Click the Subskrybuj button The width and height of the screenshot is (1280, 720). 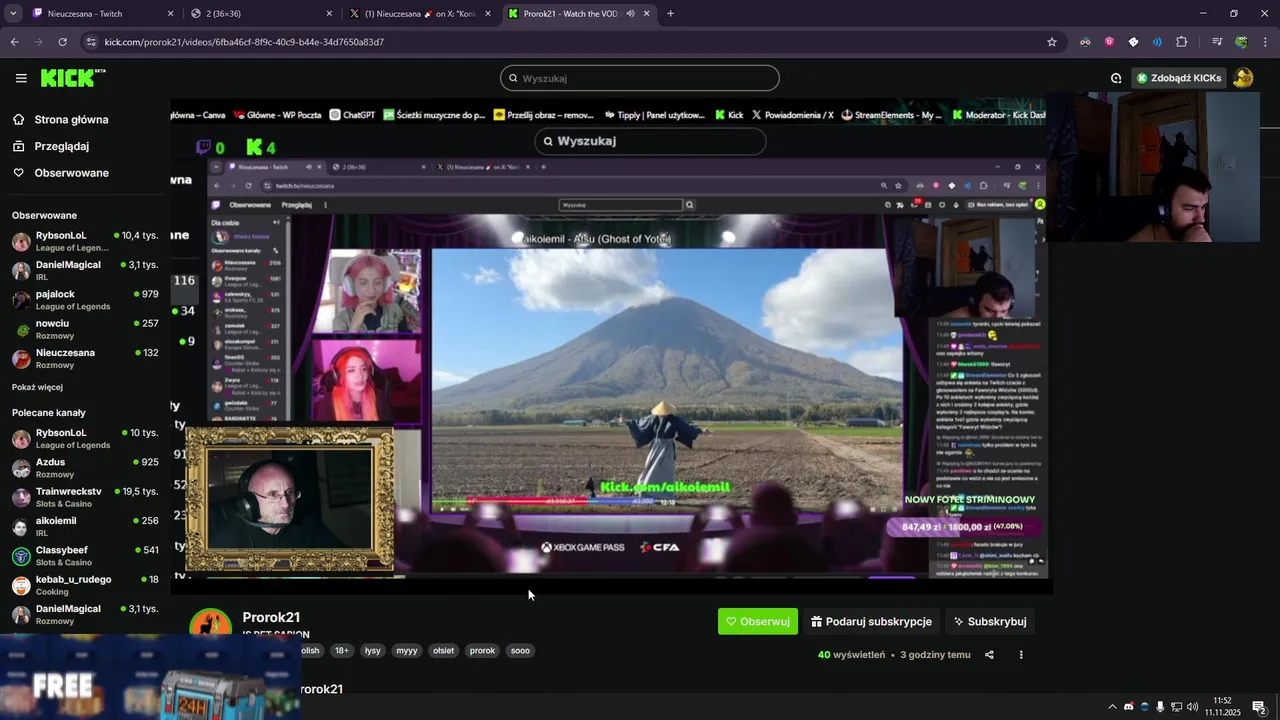coord(990,621)
